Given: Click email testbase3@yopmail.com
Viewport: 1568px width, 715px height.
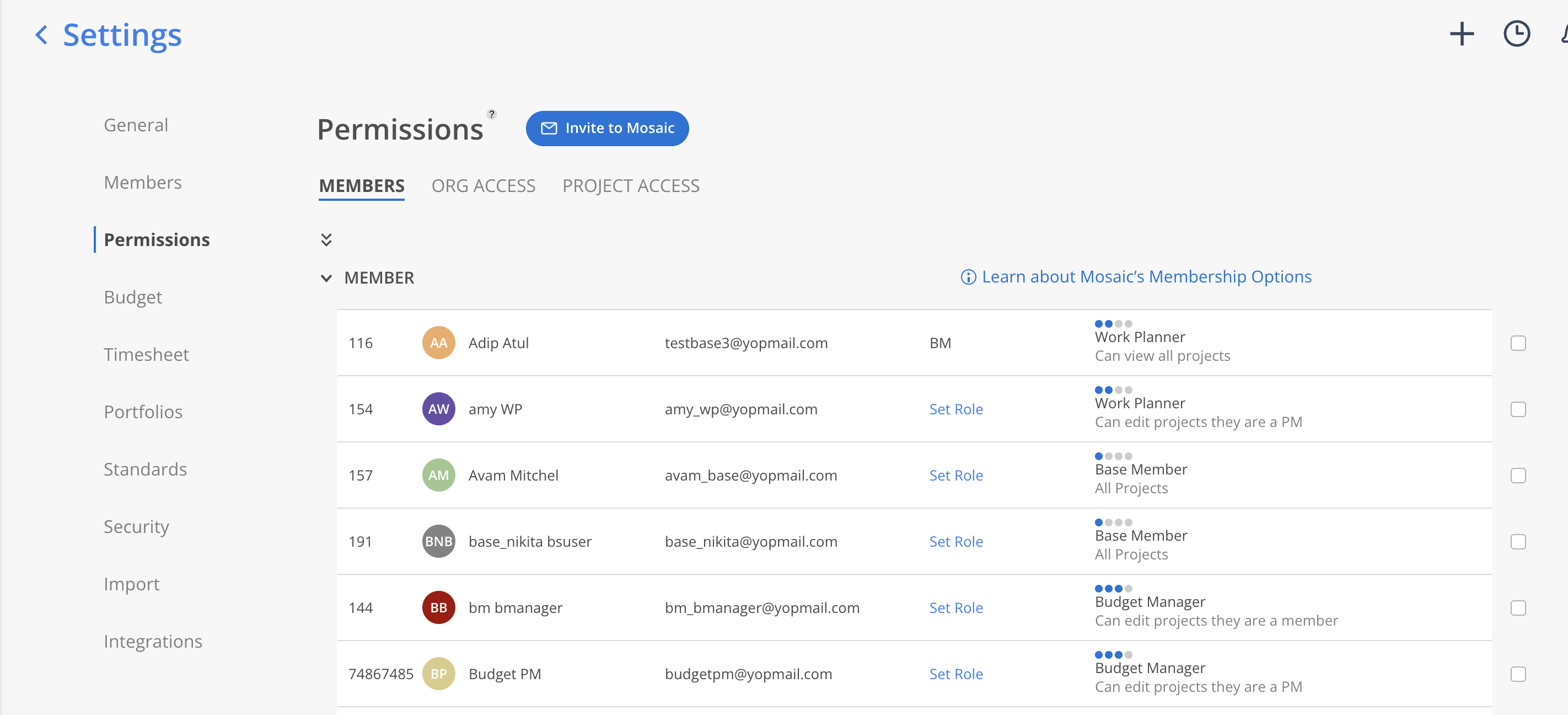Looking at the screenshot, I should coord(745,344).
